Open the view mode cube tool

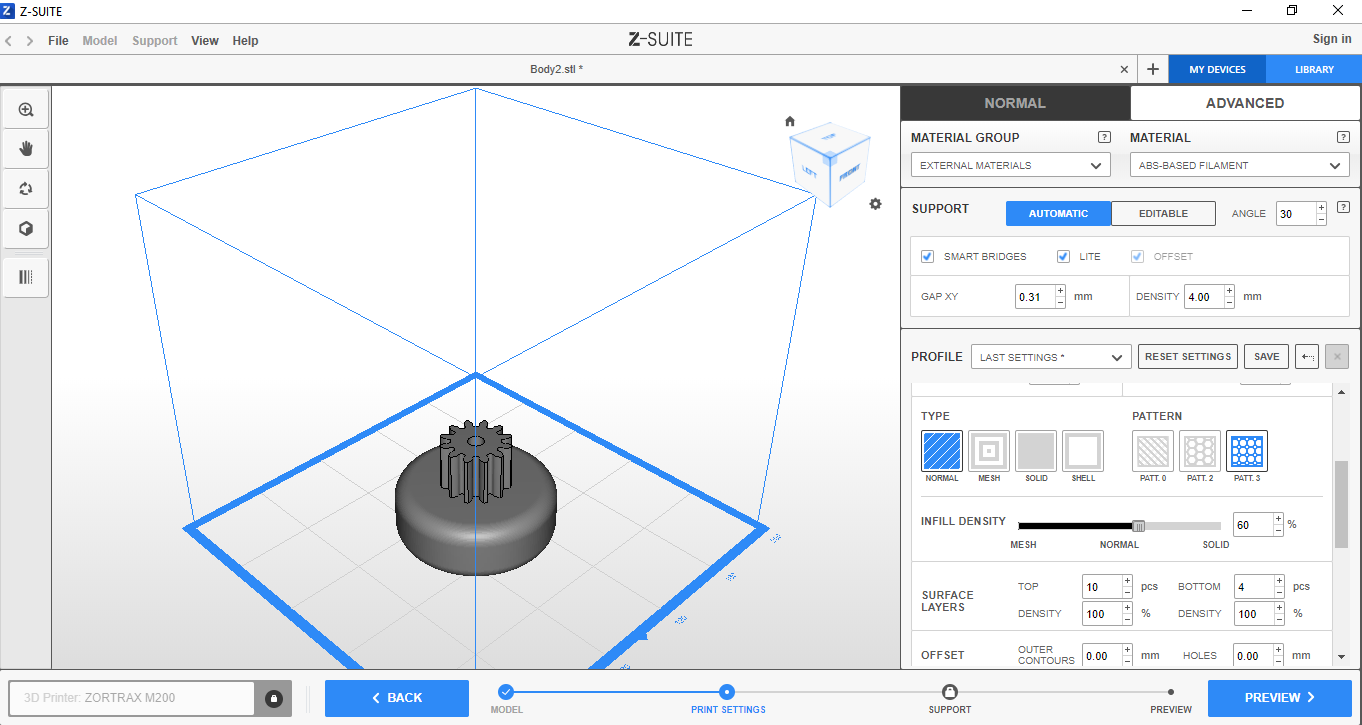click(x=26, y=229)
